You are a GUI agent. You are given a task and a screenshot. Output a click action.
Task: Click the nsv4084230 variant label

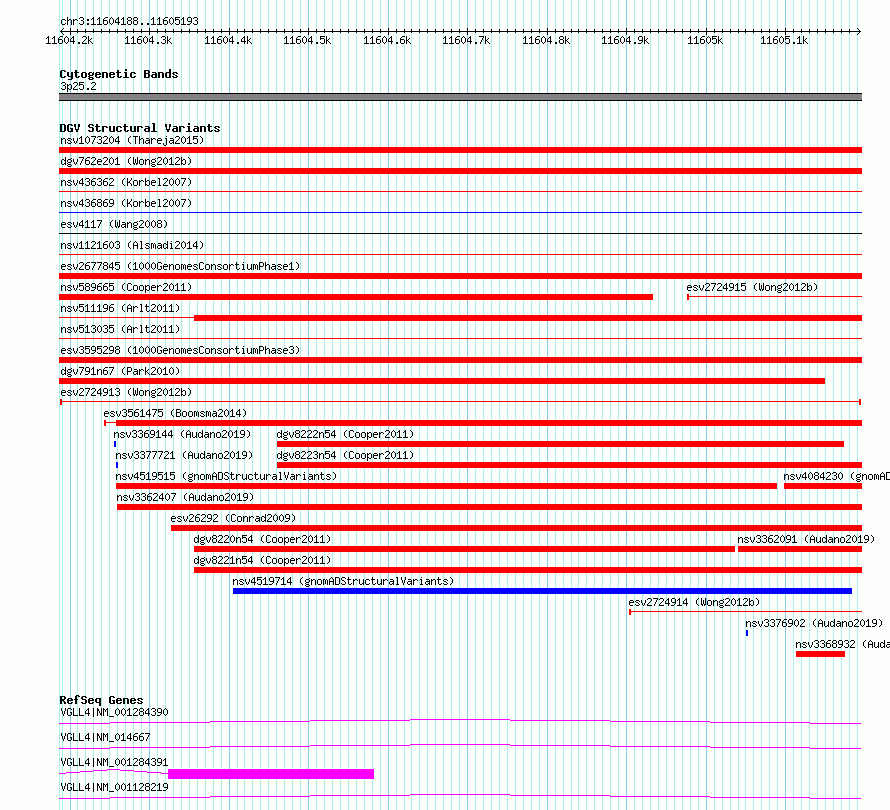pos(836,476)
